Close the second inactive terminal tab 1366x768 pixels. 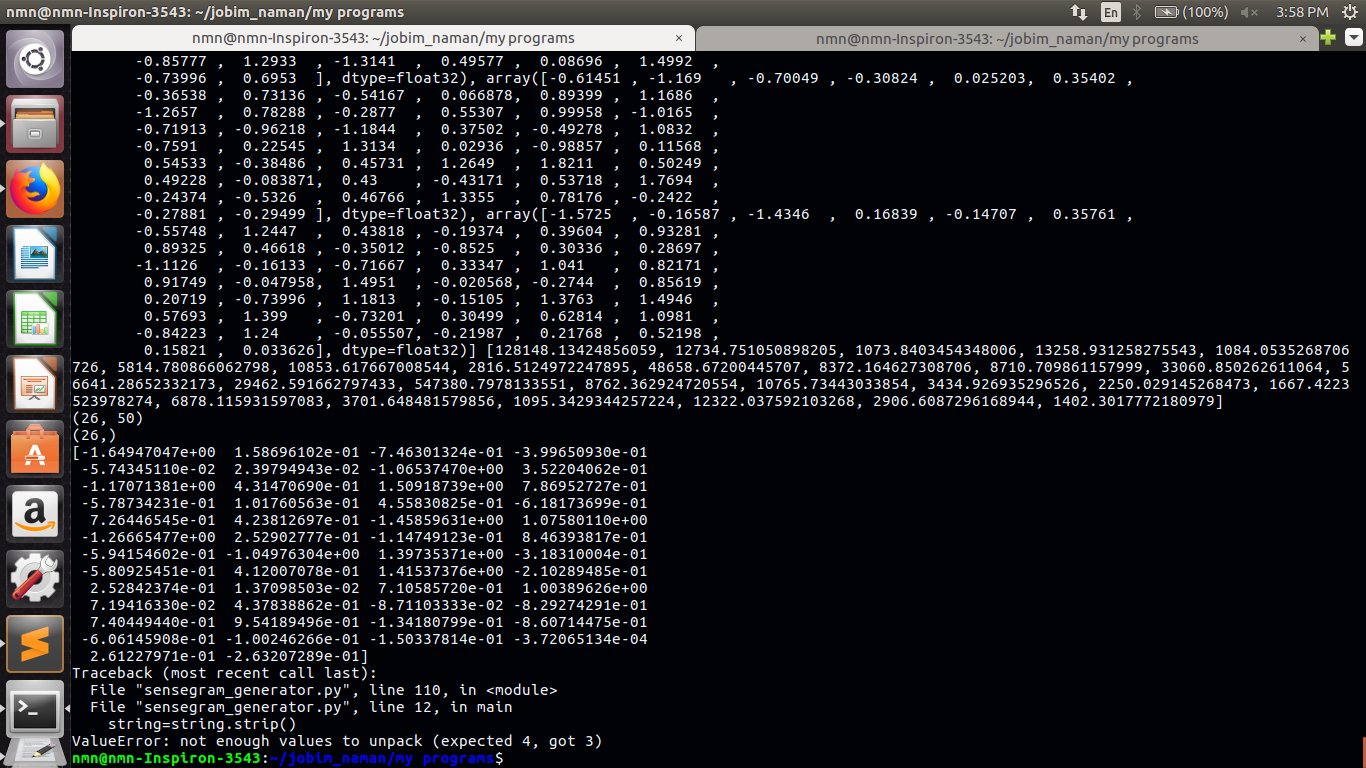[1303, 38]
